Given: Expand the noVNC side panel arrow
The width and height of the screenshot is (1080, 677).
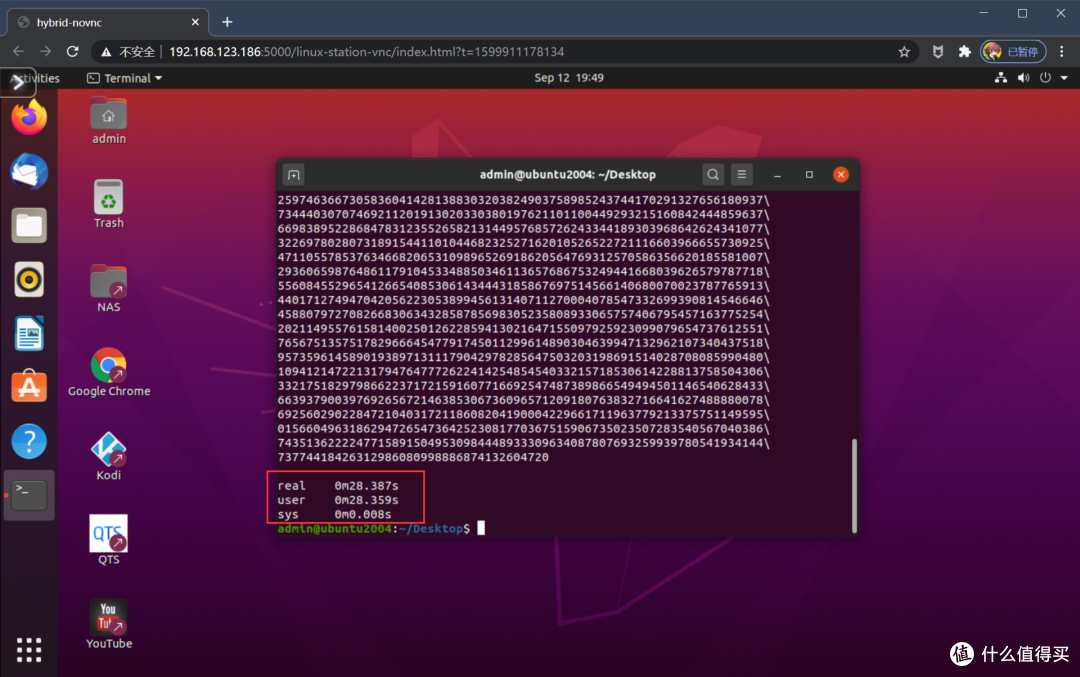Looking at the screenshot, I should [18, 83].
